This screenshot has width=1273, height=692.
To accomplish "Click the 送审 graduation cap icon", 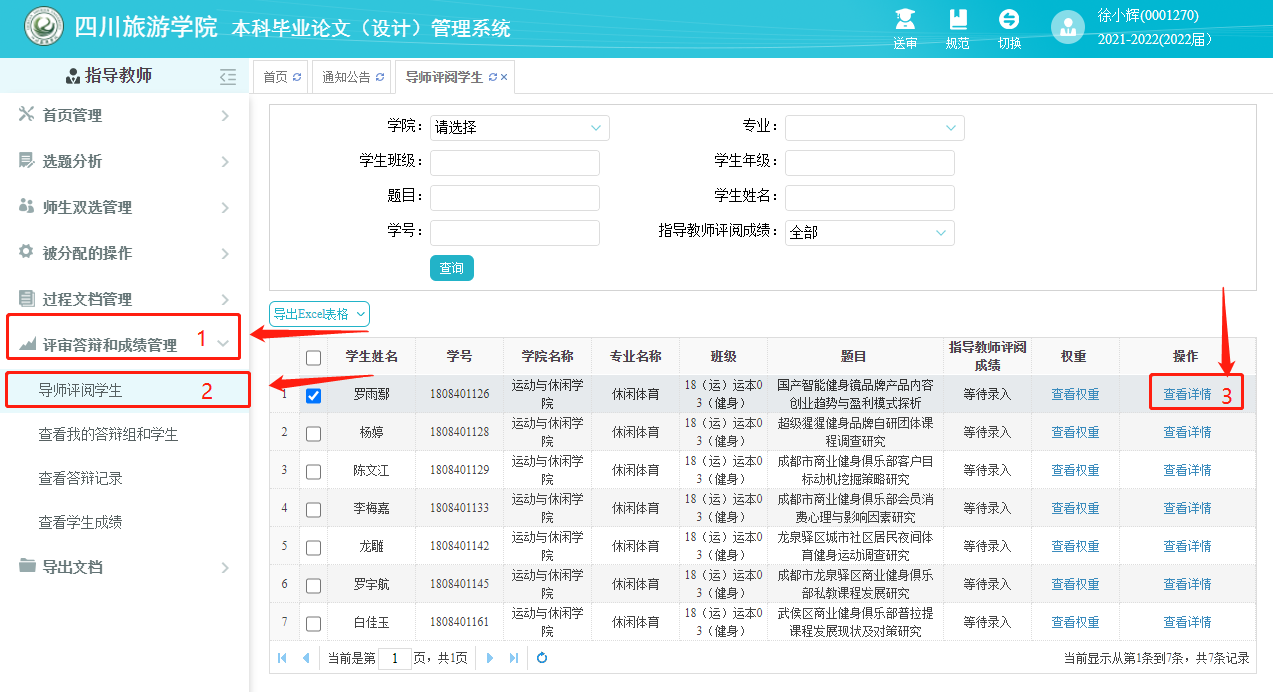I will coord(905,21).
